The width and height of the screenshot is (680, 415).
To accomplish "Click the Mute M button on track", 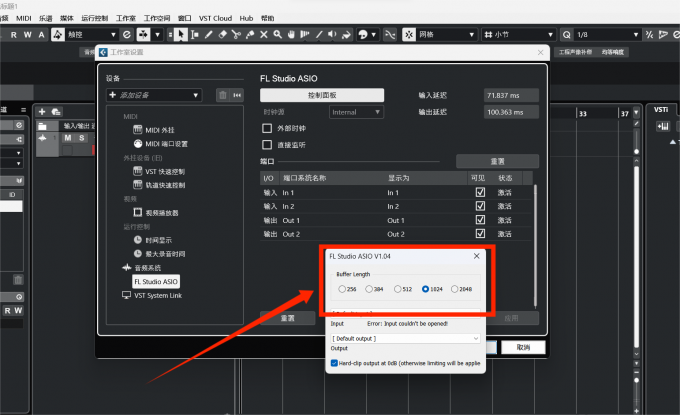I will point(68,138).
